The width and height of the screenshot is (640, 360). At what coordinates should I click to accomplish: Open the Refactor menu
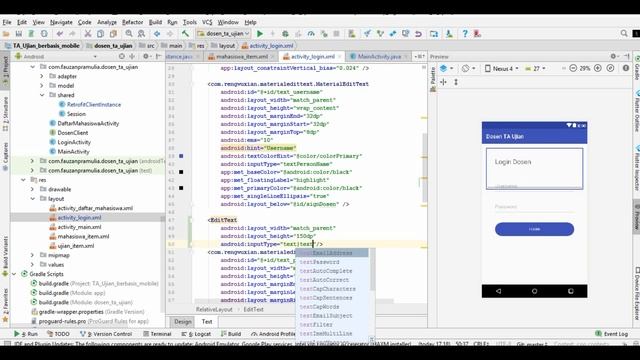coord(133,22)
